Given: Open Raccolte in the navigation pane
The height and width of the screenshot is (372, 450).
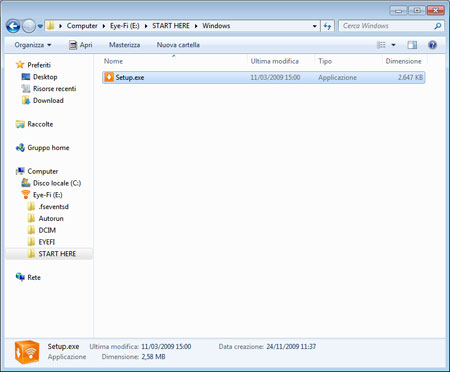Looking at the screenshot, I should [40, 124].
